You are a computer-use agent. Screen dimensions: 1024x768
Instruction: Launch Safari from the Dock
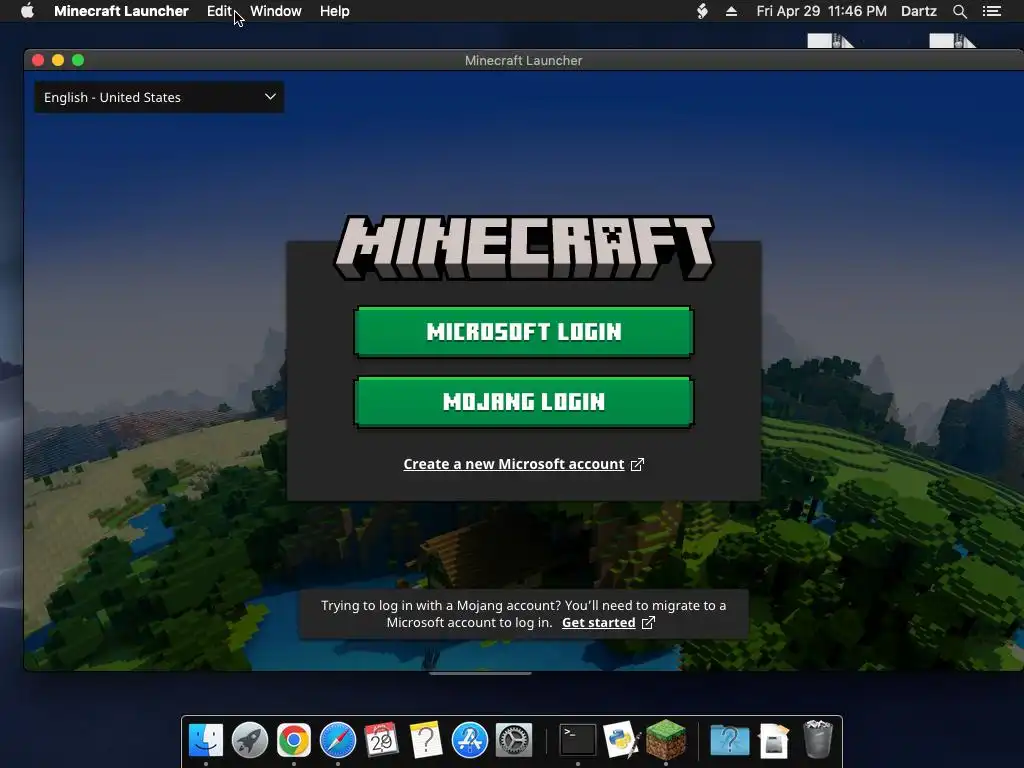point(338,740)
